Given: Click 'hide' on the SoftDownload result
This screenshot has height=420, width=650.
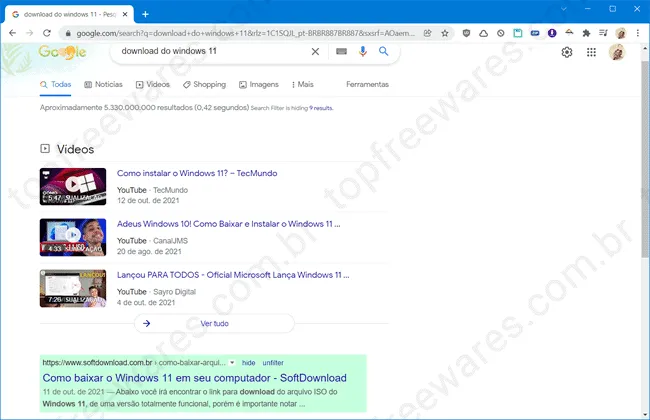Looking at the screenshot, I should coord(248,363).
